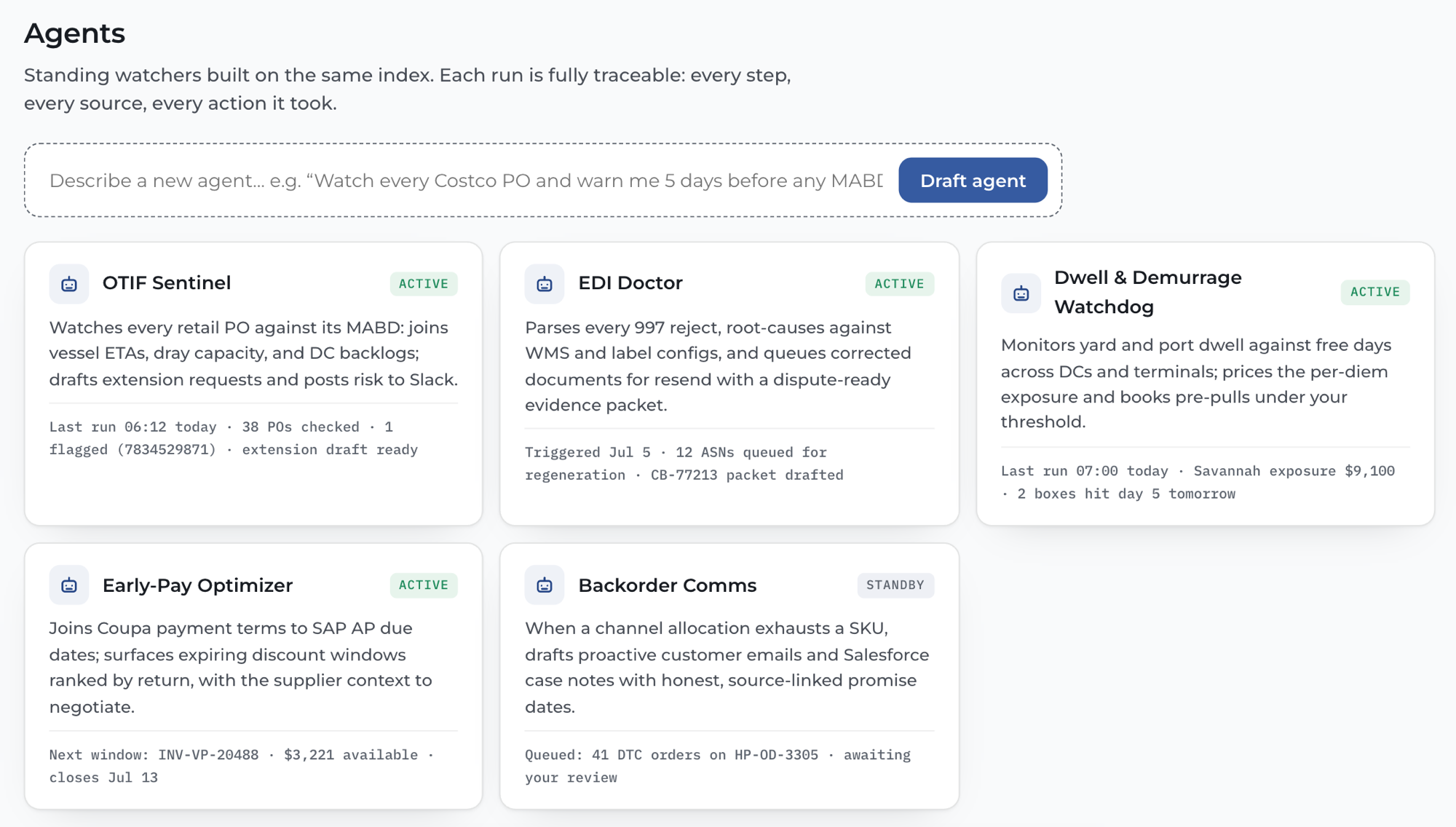
Task: Open the OTIF Sentinel agent title
Action: [167, 283]
